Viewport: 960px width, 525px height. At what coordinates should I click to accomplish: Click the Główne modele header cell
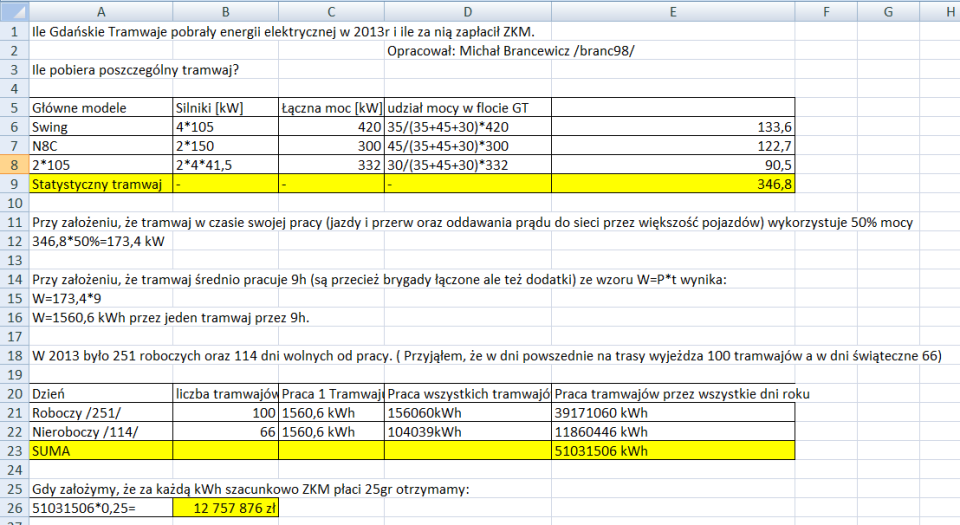click(x=101, y=108)
